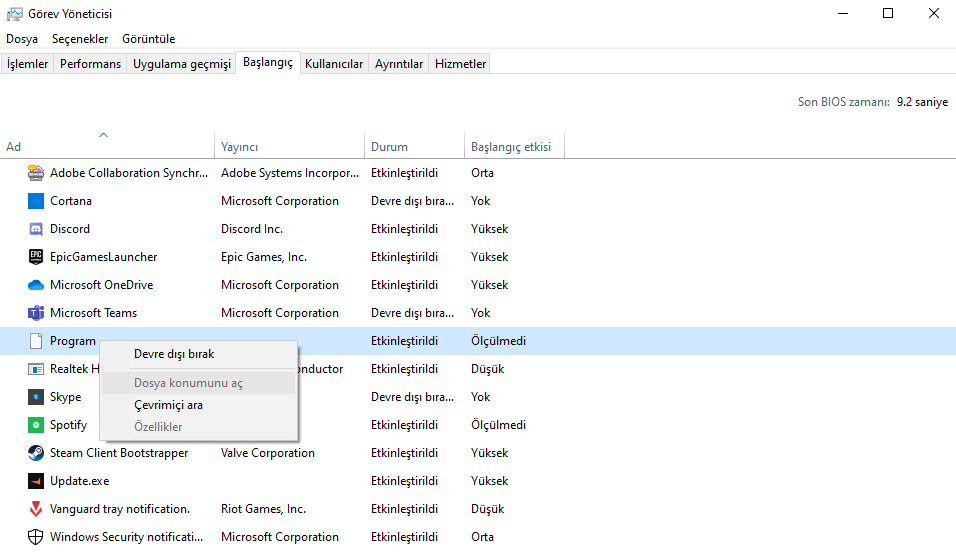
Task: Select the EpicGamesLauncher icon
Action: point(36,257)
